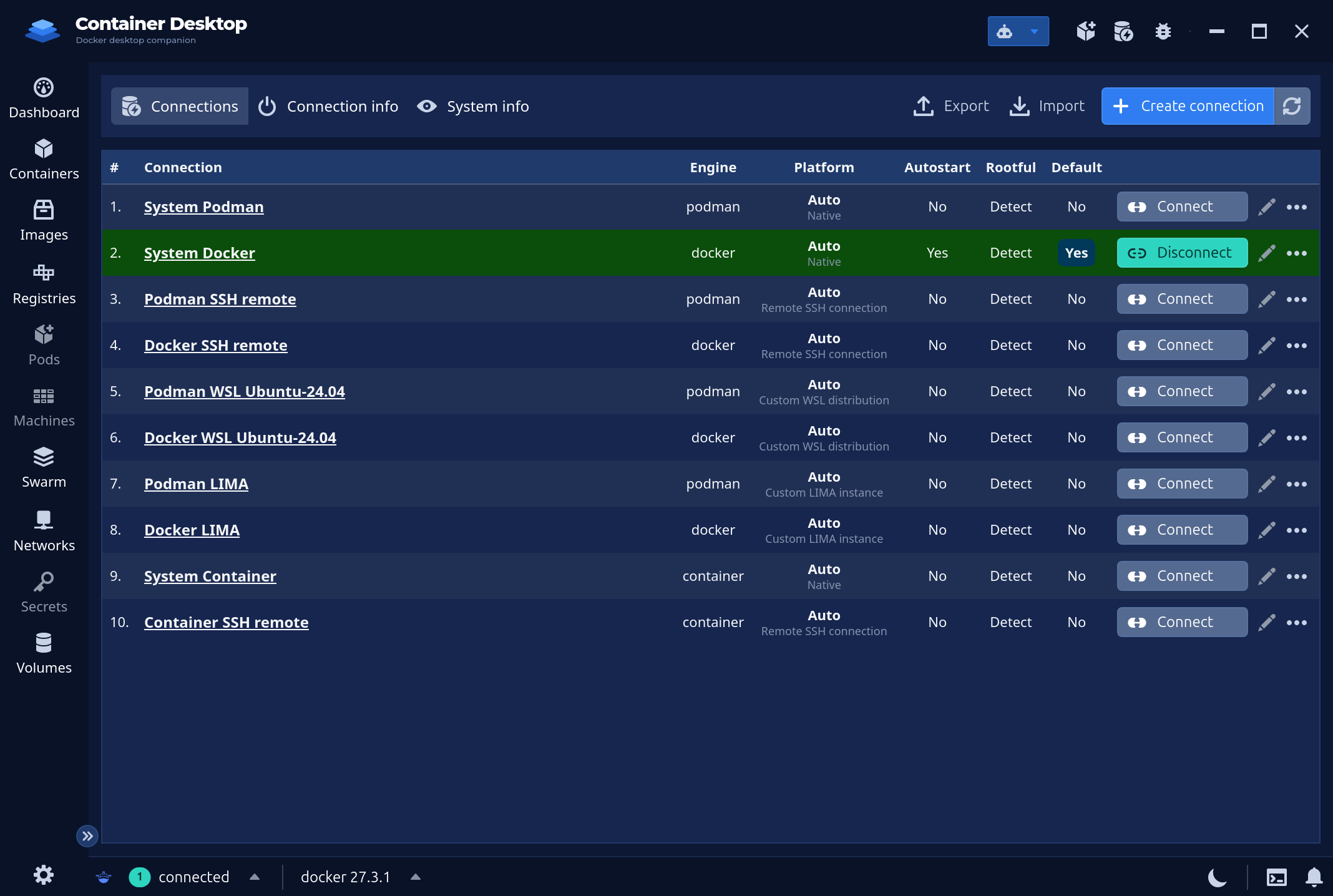The width and height of the screenshot is (1333, 896).
Task: Click the database connection icon in title bar
Action: [1123, 31]
